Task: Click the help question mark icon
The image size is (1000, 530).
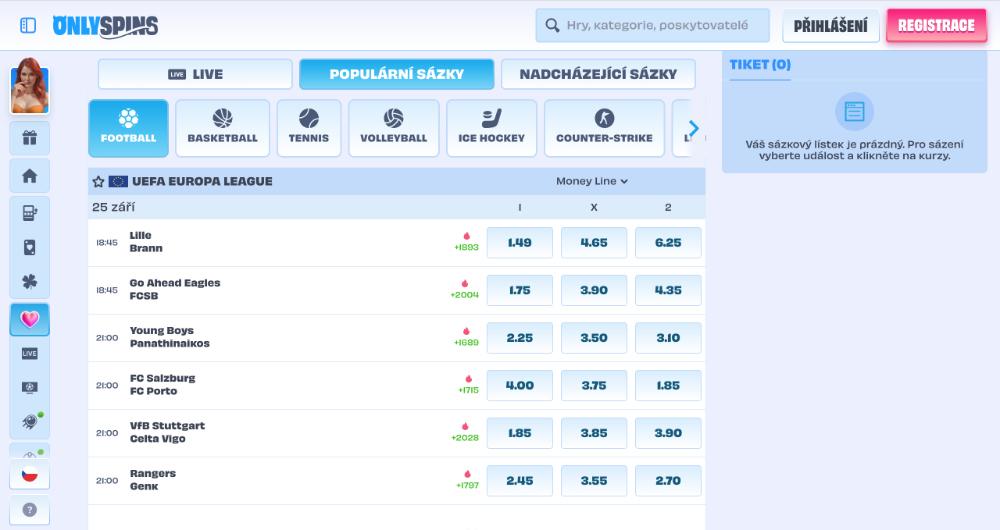Action: tap(29, 509)
